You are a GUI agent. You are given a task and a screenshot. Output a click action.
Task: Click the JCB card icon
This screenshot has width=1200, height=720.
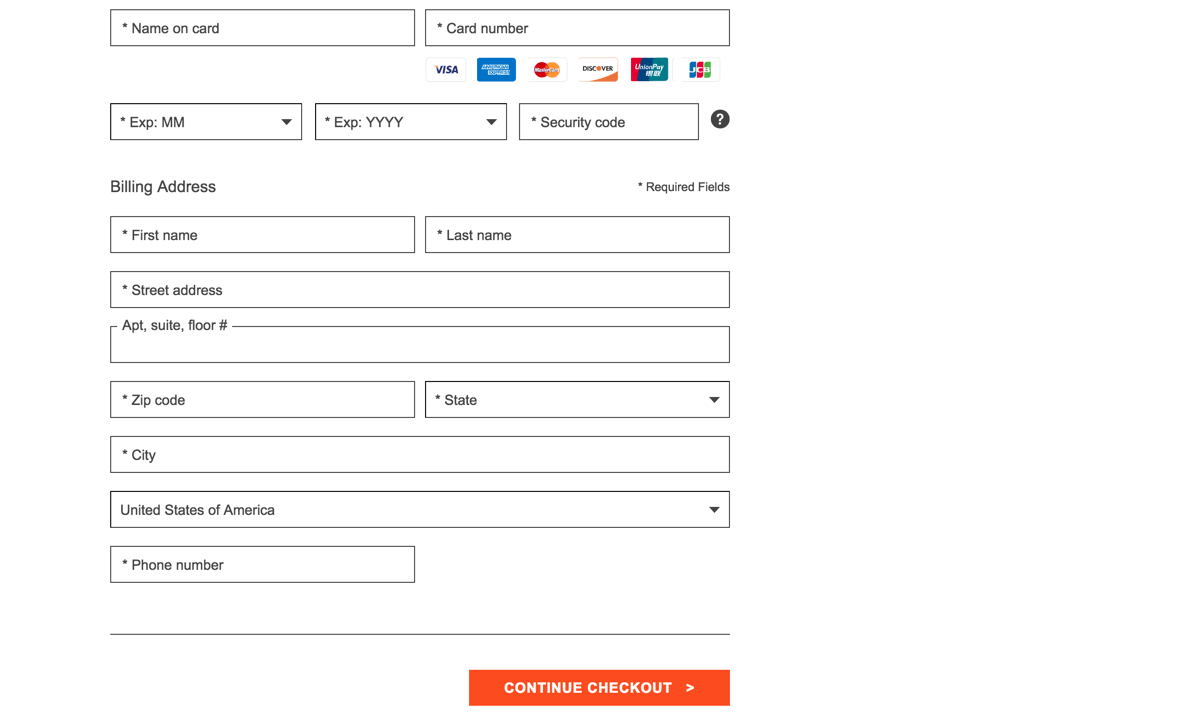(x=700, y=69)
